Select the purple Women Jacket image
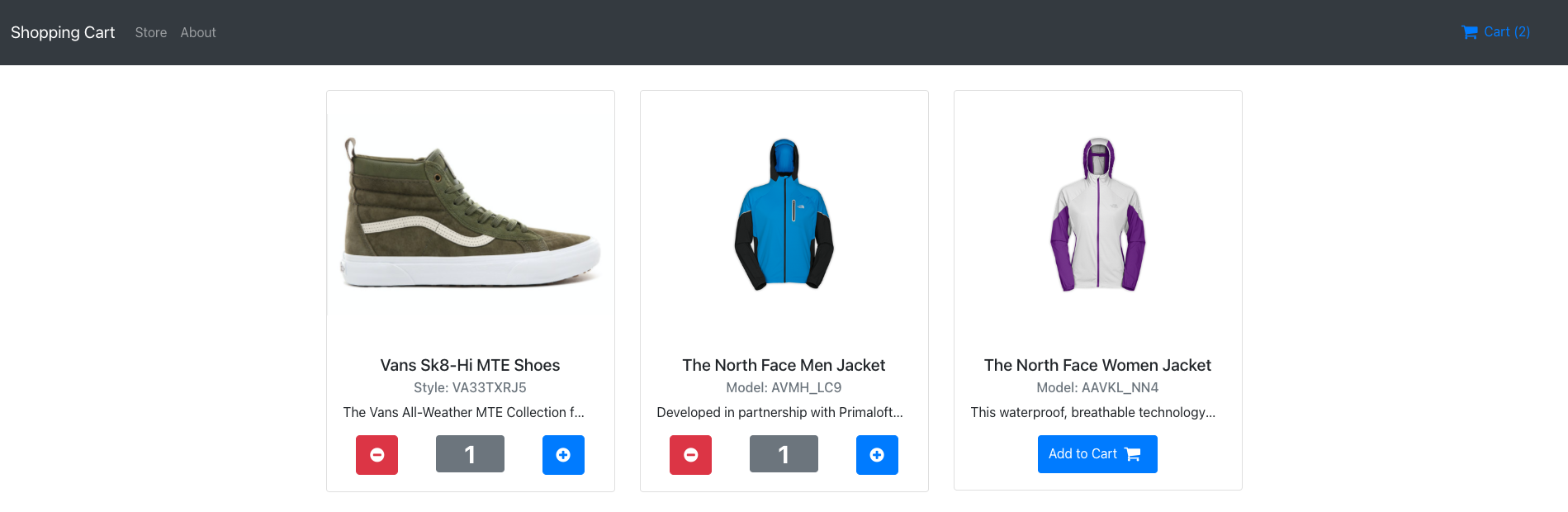 pos(1098,215)
